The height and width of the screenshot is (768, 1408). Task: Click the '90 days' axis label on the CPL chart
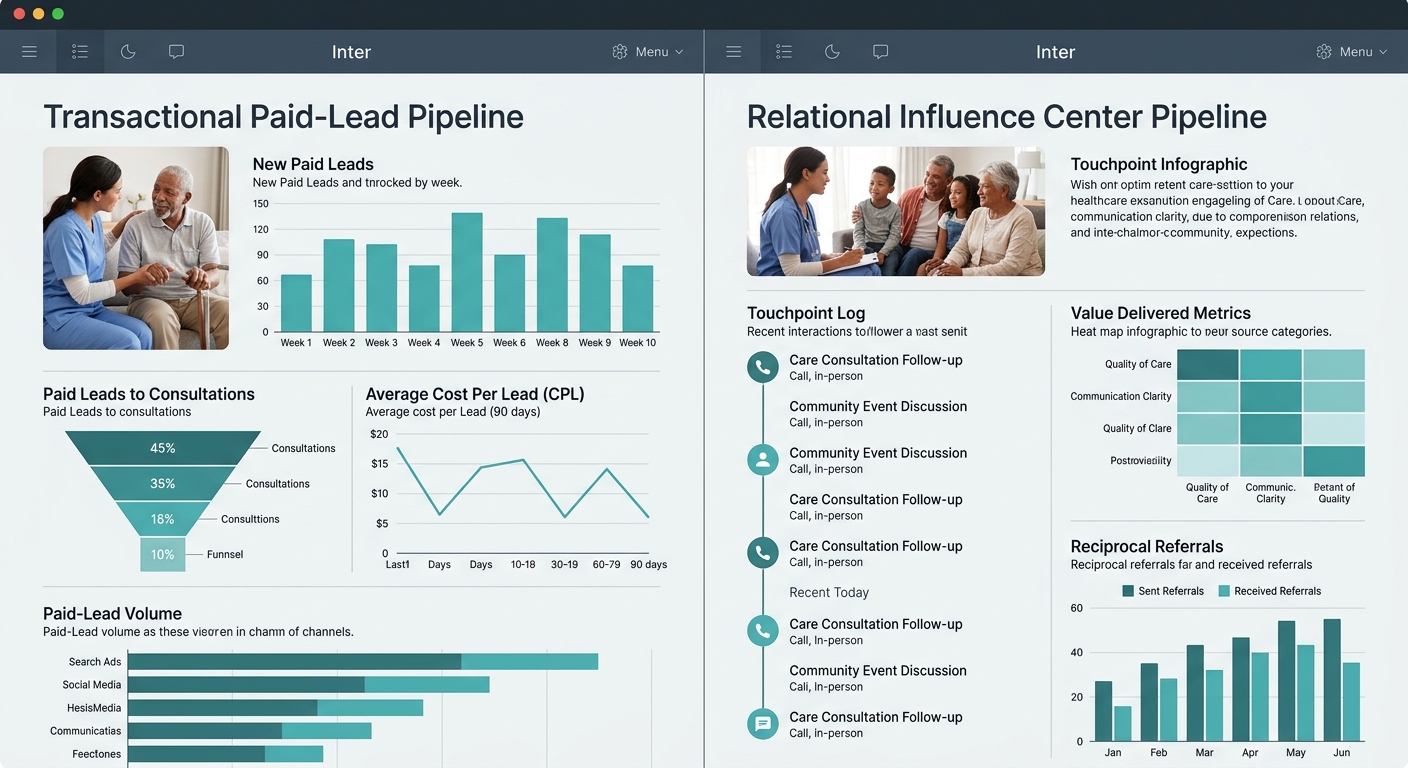tap(649, 565)
